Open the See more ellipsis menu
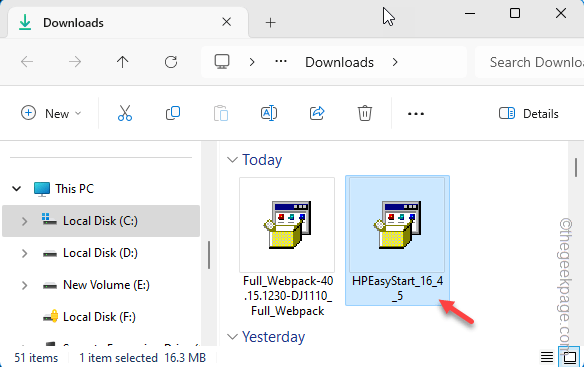Image resolution: width=584 pixels, height=367 pixels. click(x=416, y=114)
